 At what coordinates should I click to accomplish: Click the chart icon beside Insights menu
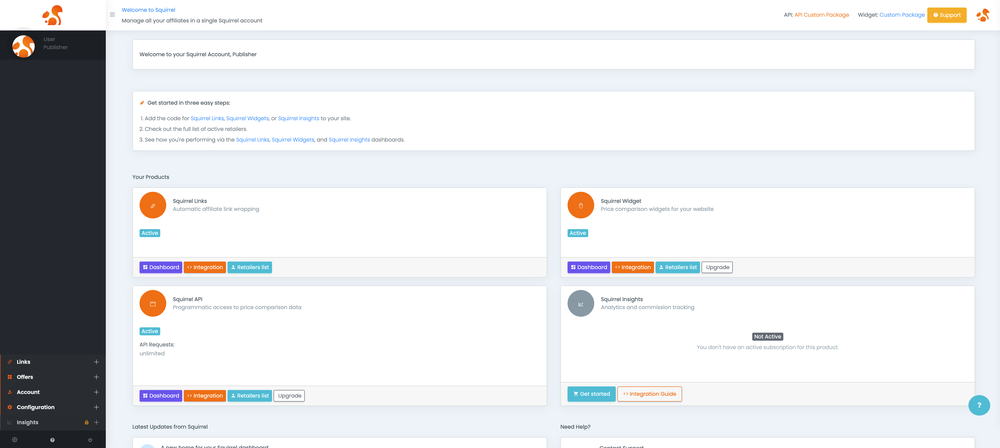click(10, 422)
